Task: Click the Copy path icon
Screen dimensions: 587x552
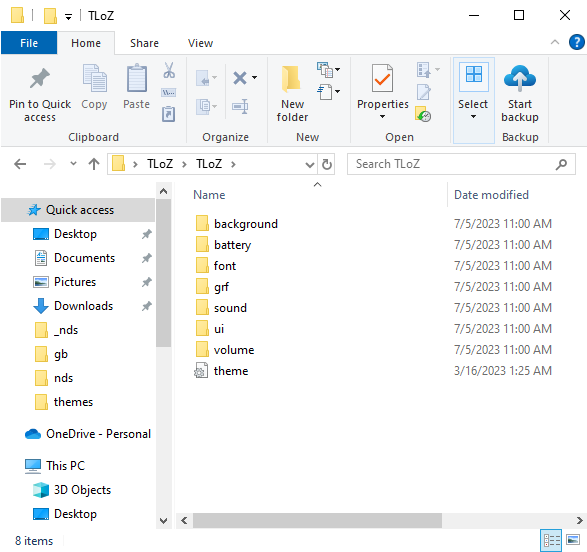Action: coord(168,92)
